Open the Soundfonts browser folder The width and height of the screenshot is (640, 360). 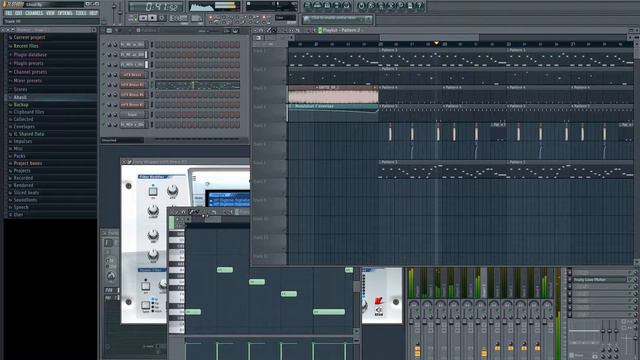click(x=25, y=200)
